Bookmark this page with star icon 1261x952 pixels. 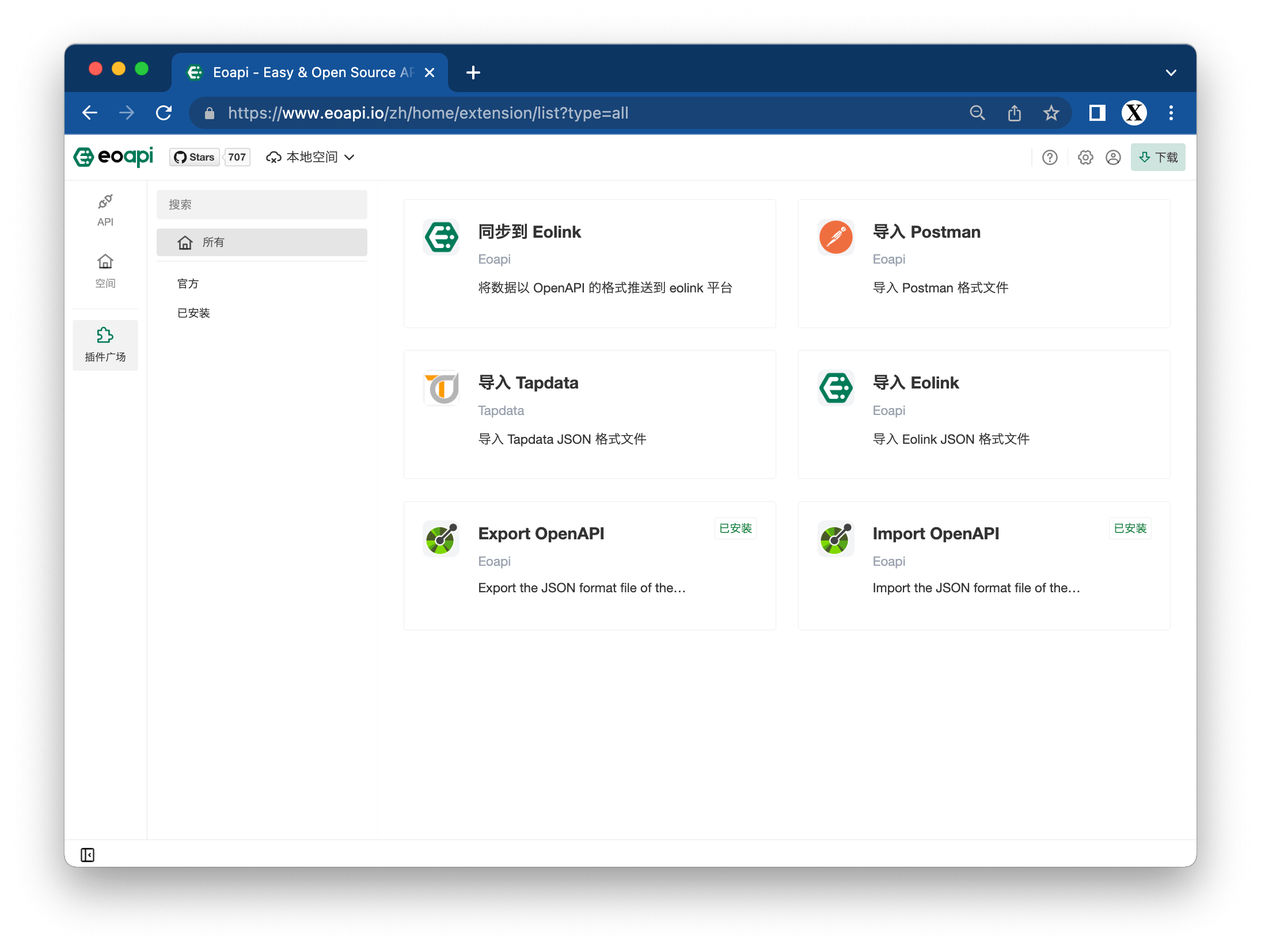(1051, 113)
